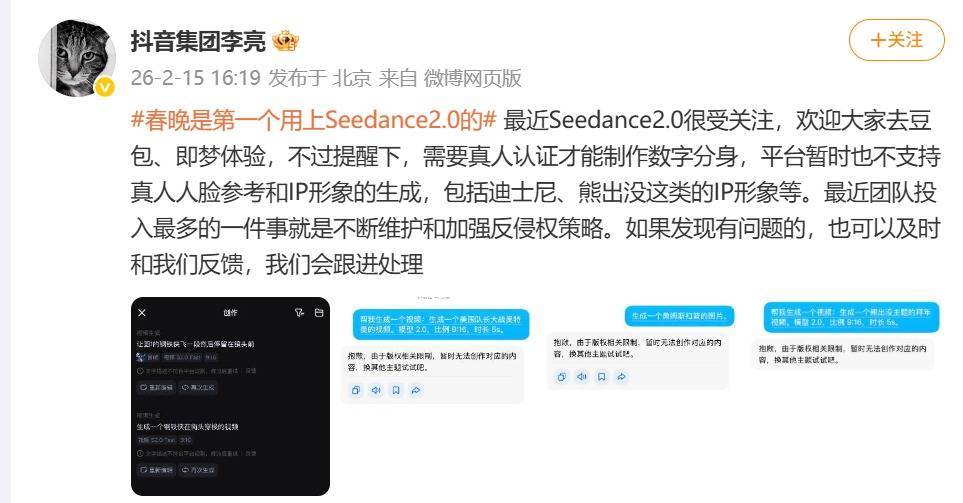Viewport: 963px width, 503px height.
Task: Click copy icon under the 美国队长 prompt reply
Action: coord(356,390)
